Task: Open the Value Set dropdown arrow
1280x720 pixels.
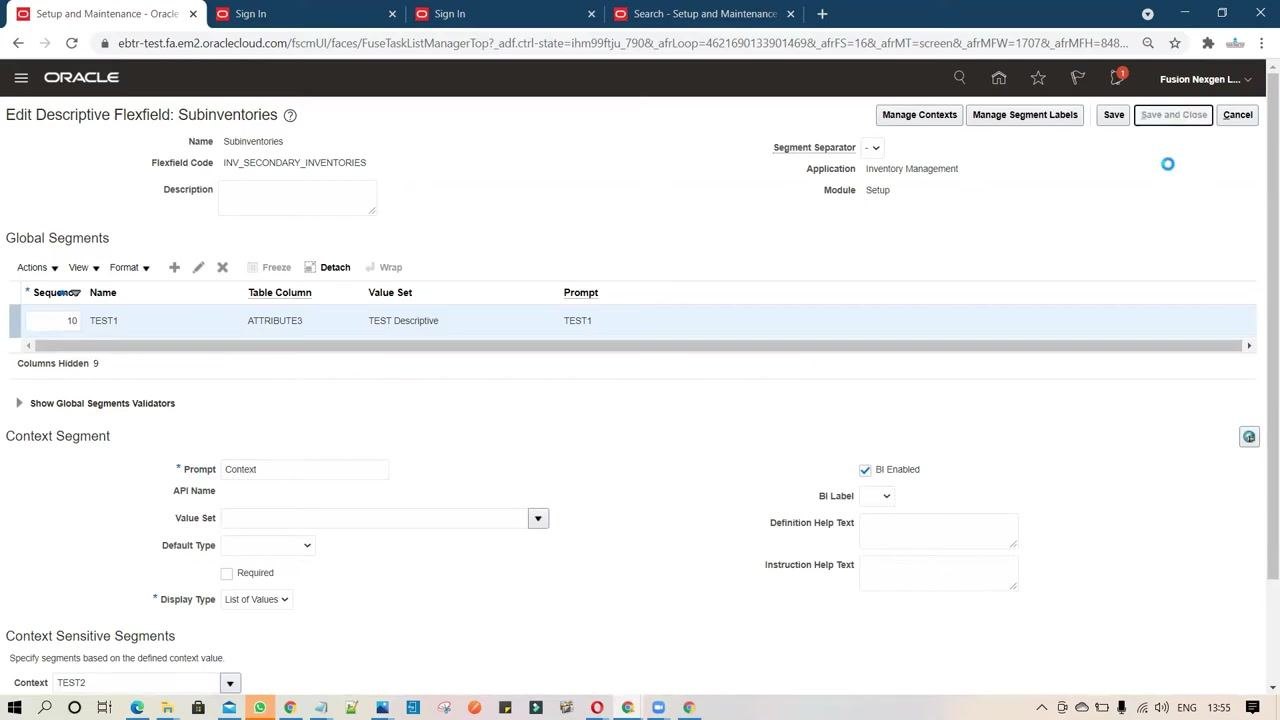Action: click(x=538, y=518)
